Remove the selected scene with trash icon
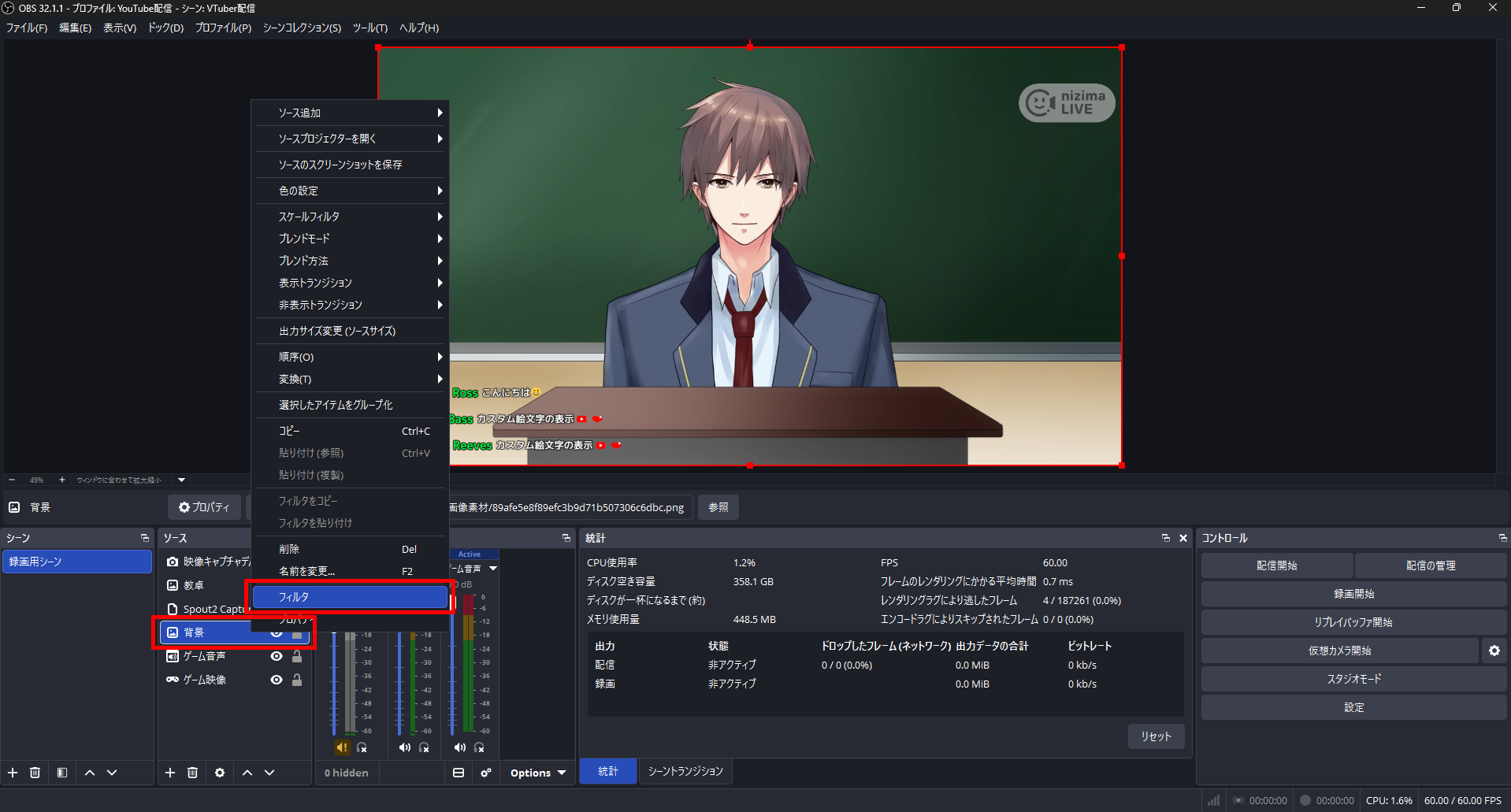The image size is (1511, 812). click(x=35, y=773)
